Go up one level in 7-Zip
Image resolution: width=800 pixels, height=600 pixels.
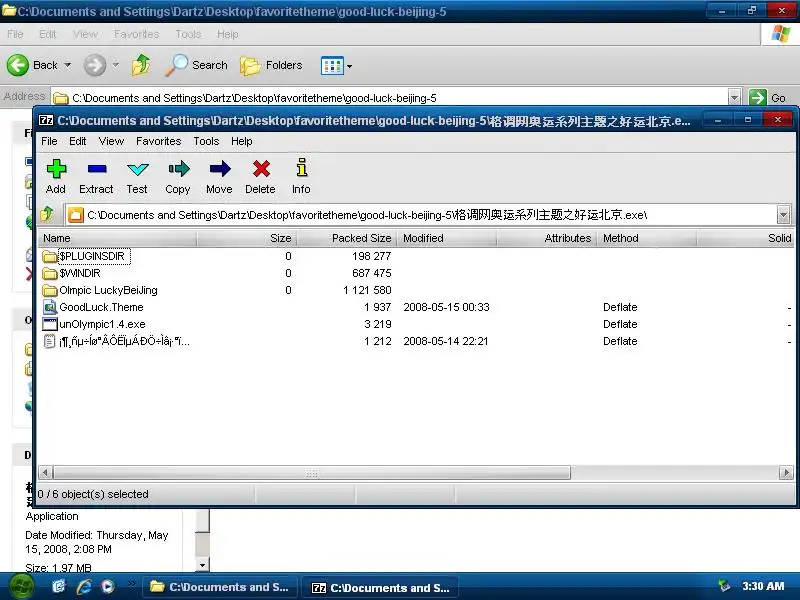click(x=47, y=214)
